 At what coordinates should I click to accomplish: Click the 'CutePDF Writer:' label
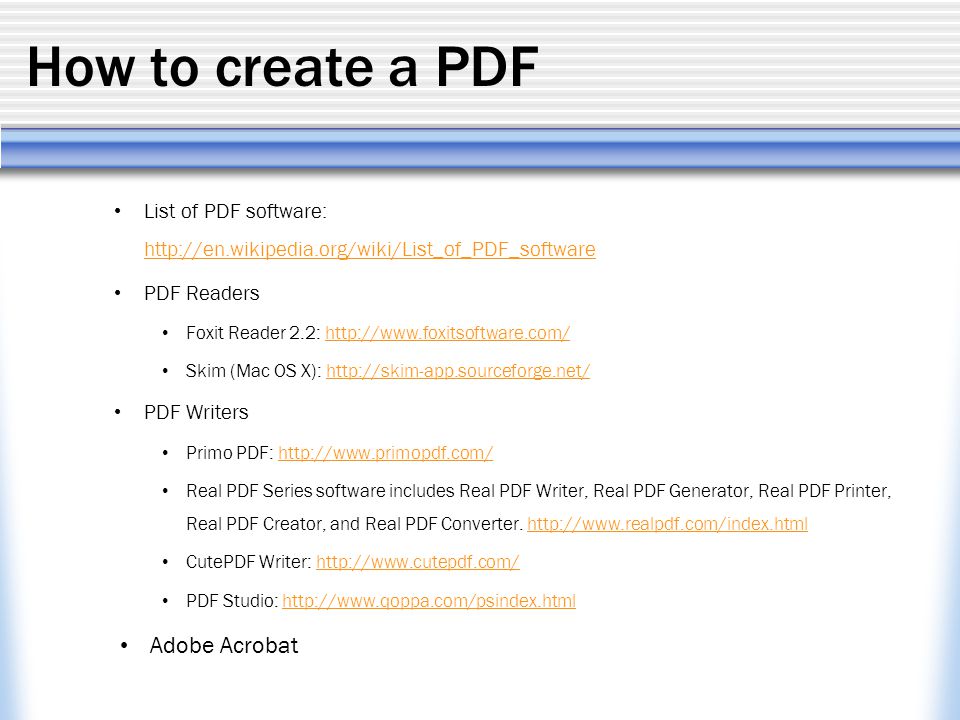click(x=249, y=562)
